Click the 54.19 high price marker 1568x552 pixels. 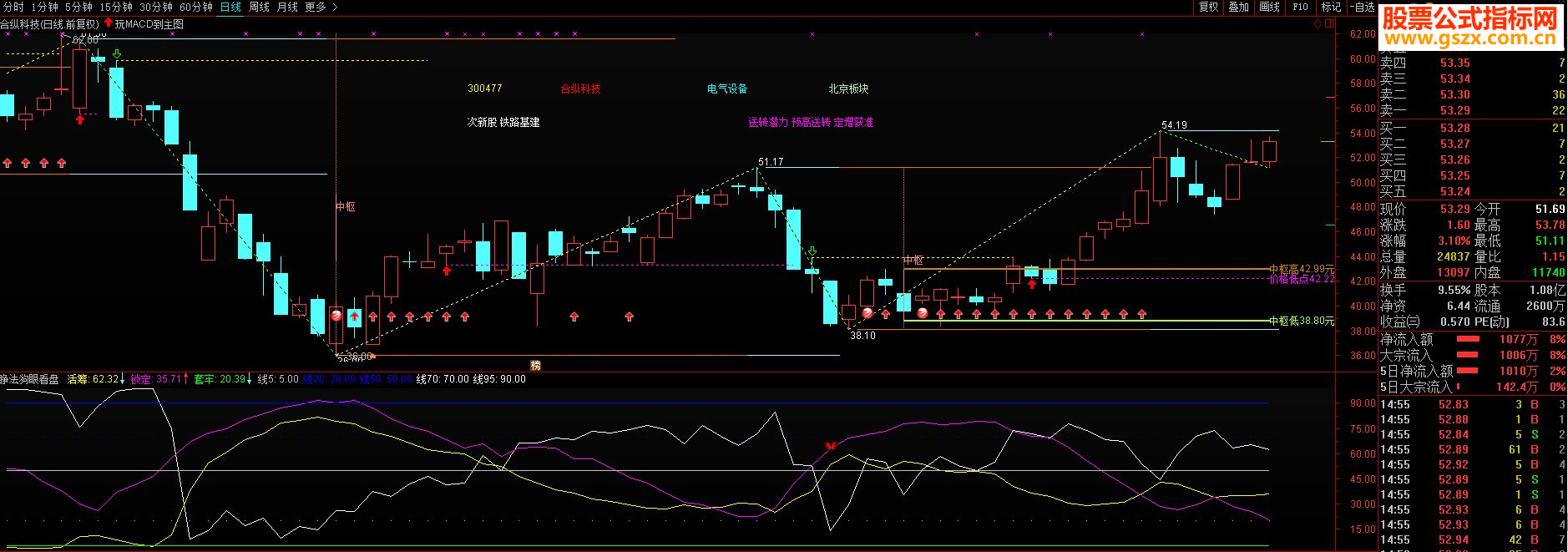[x=1174, y=125]
